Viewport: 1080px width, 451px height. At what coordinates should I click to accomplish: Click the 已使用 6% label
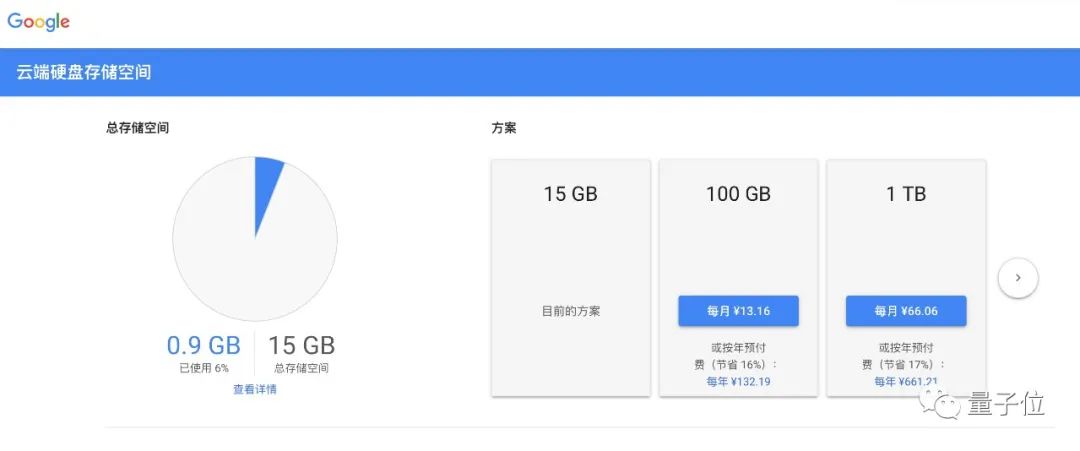[x=204, y=368]
